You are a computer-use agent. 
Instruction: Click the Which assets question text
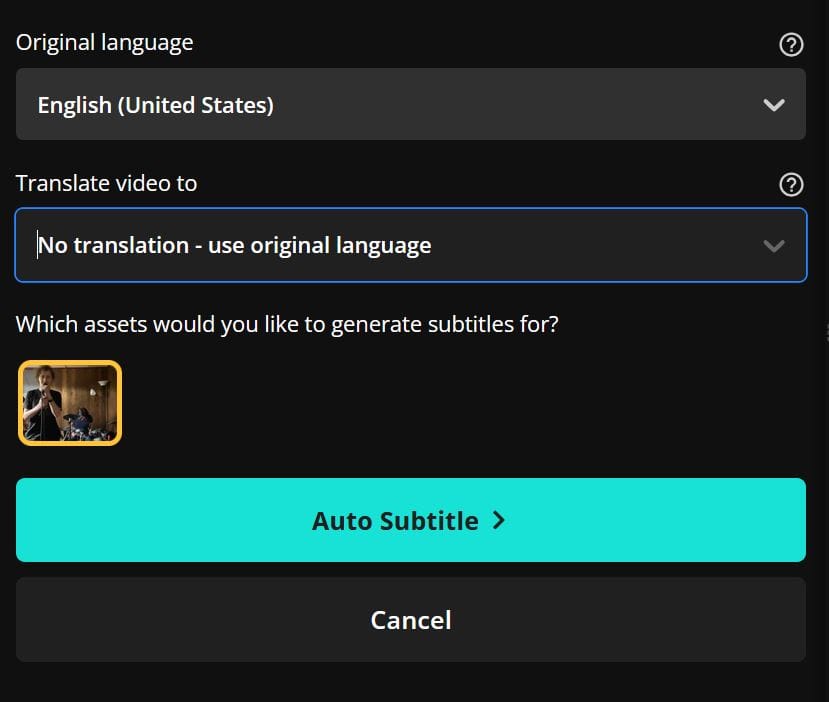pyautogui.click(x=286, y=324)
